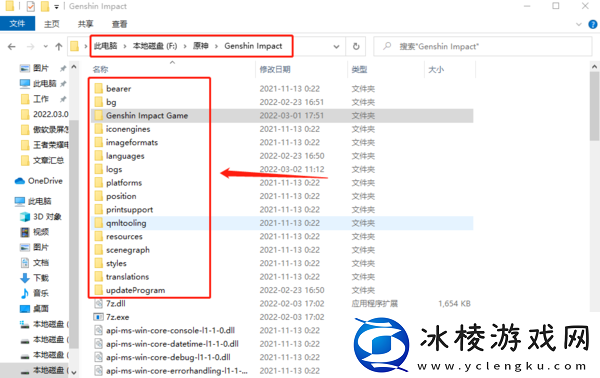Open 桌面 in the navigation pane
The image size is (600, 378).
click(41, 308)
